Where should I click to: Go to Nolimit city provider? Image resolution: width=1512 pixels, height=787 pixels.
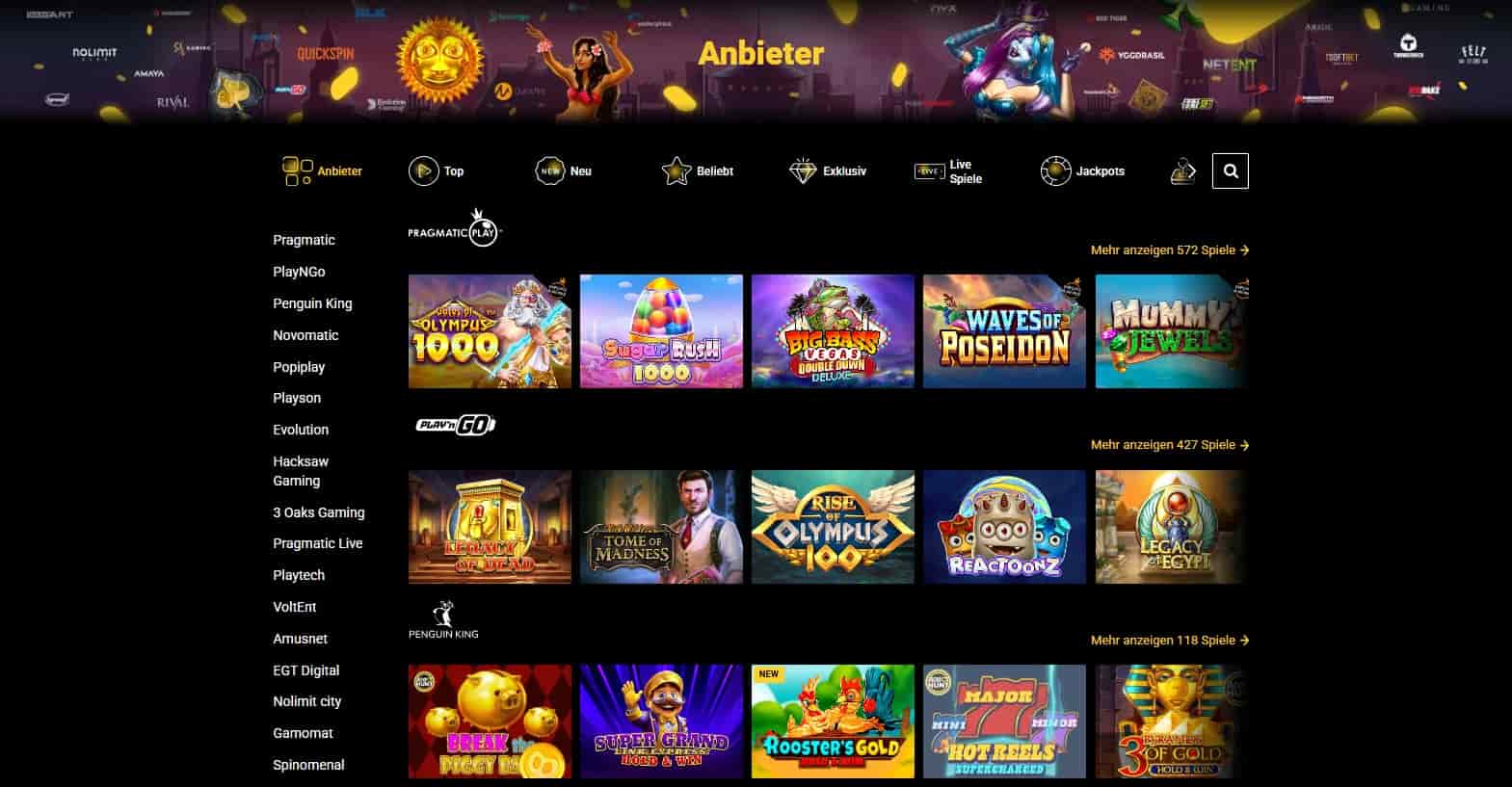tap(306, 701)
